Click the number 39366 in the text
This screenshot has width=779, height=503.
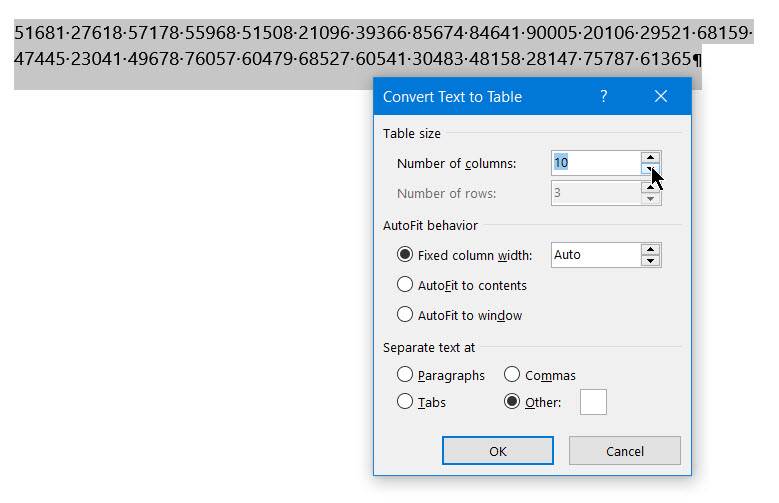(381, 33)
